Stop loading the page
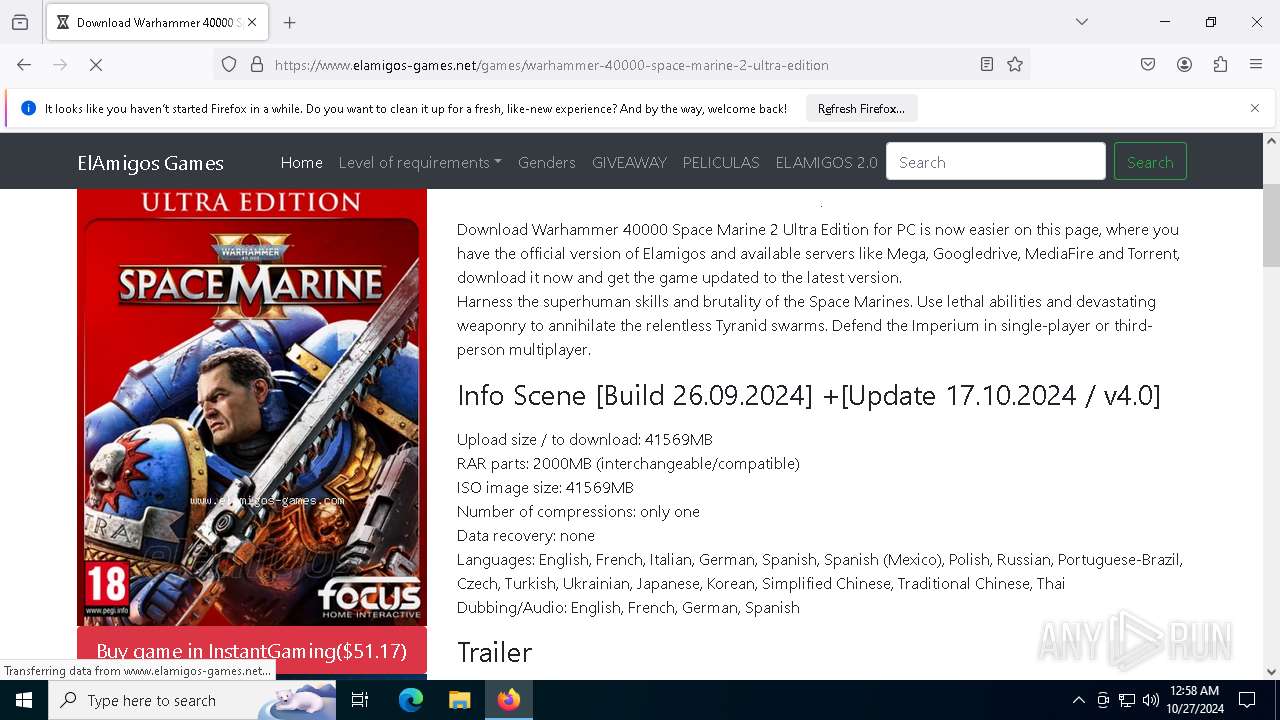This screenshot has height=720, width=1280. pos(96,65)
